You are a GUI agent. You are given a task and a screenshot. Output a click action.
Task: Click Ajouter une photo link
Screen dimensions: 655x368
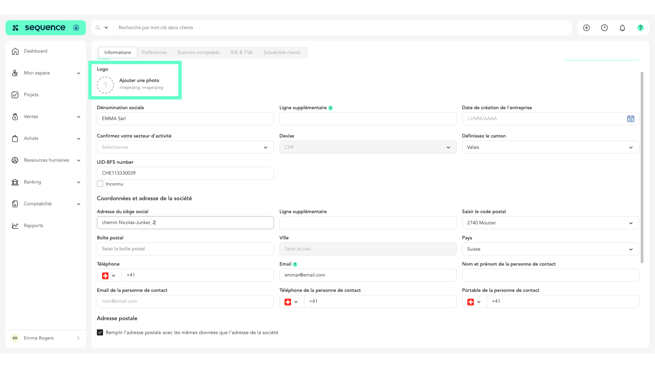[x=139, y=80]
